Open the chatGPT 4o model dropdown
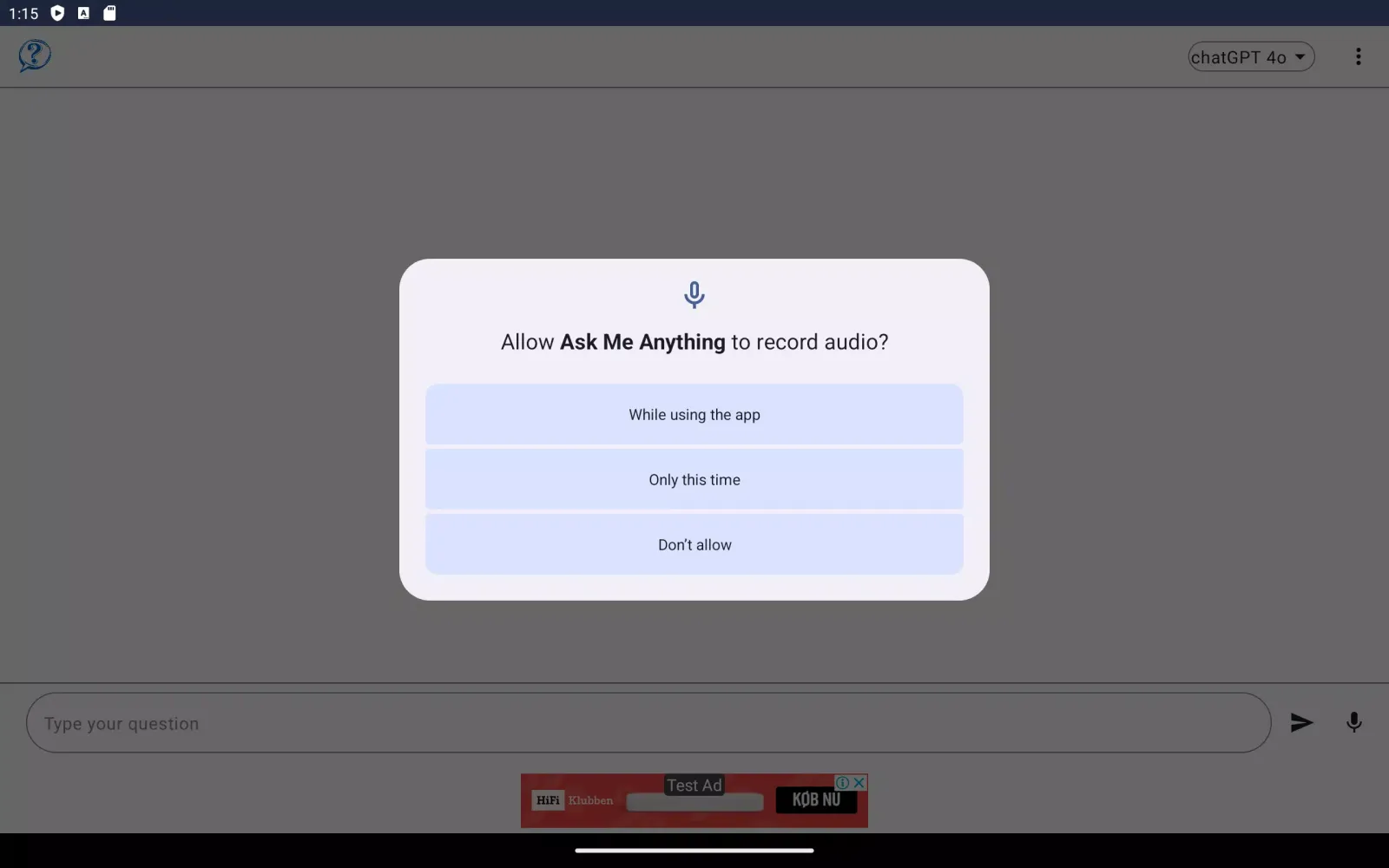The width and height of the screenshot is (1389, 868). pyautogui.click(x=1251, y=57)
